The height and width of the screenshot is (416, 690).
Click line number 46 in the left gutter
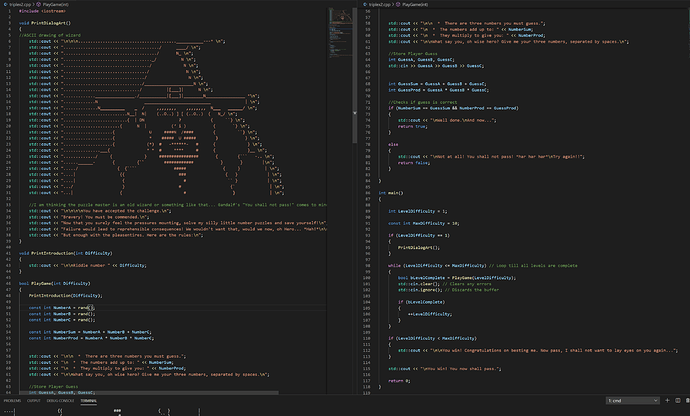[x=8, y=283]
